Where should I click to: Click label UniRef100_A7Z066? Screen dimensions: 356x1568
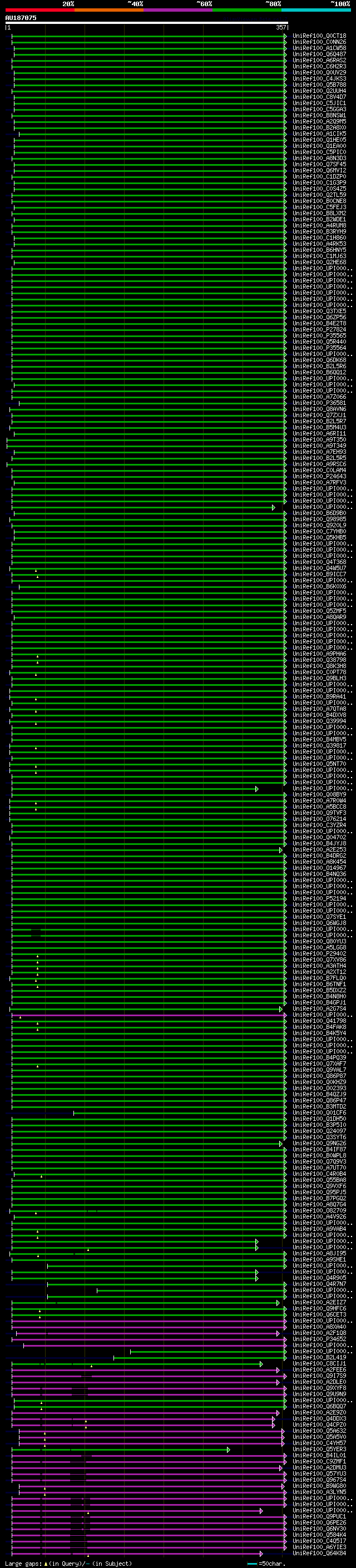tap(319, 397)
